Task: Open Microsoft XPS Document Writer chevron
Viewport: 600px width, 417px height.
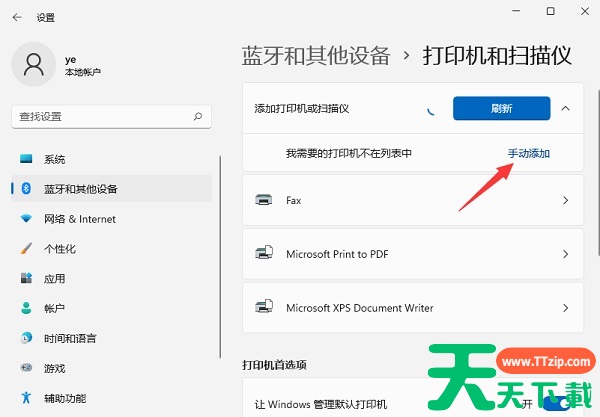Action: (x=566, y=308)
